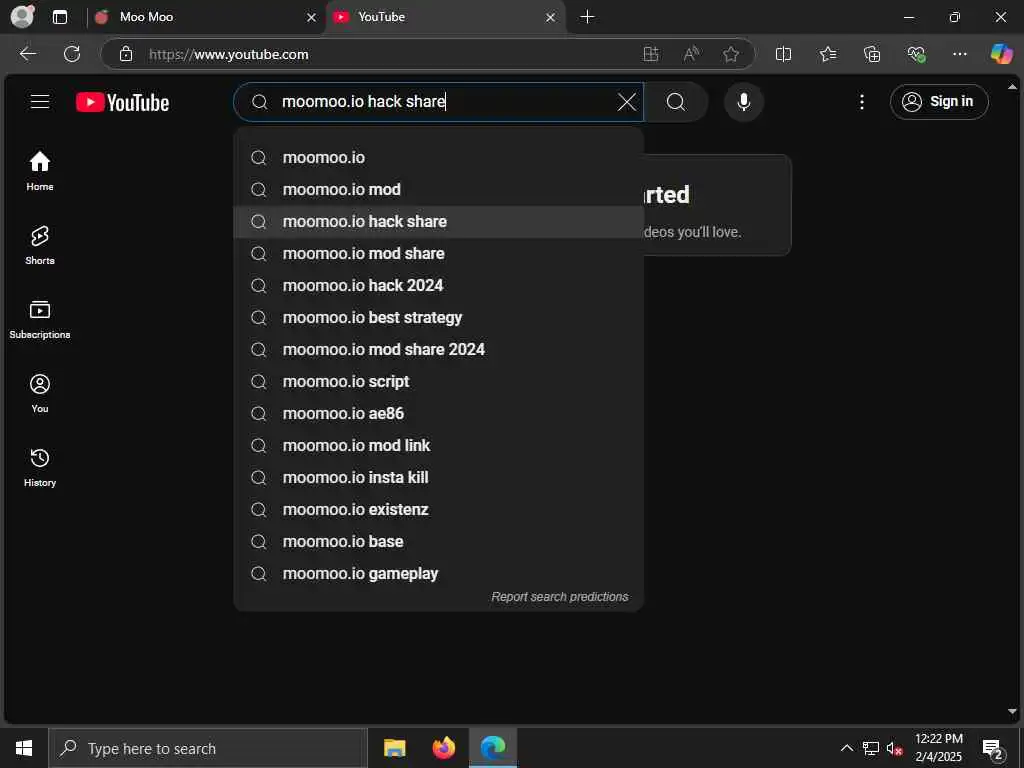The width and height of the screenshot is (1024, 768).
Task: Go to Home in sidebar
Action: [40, 171]
